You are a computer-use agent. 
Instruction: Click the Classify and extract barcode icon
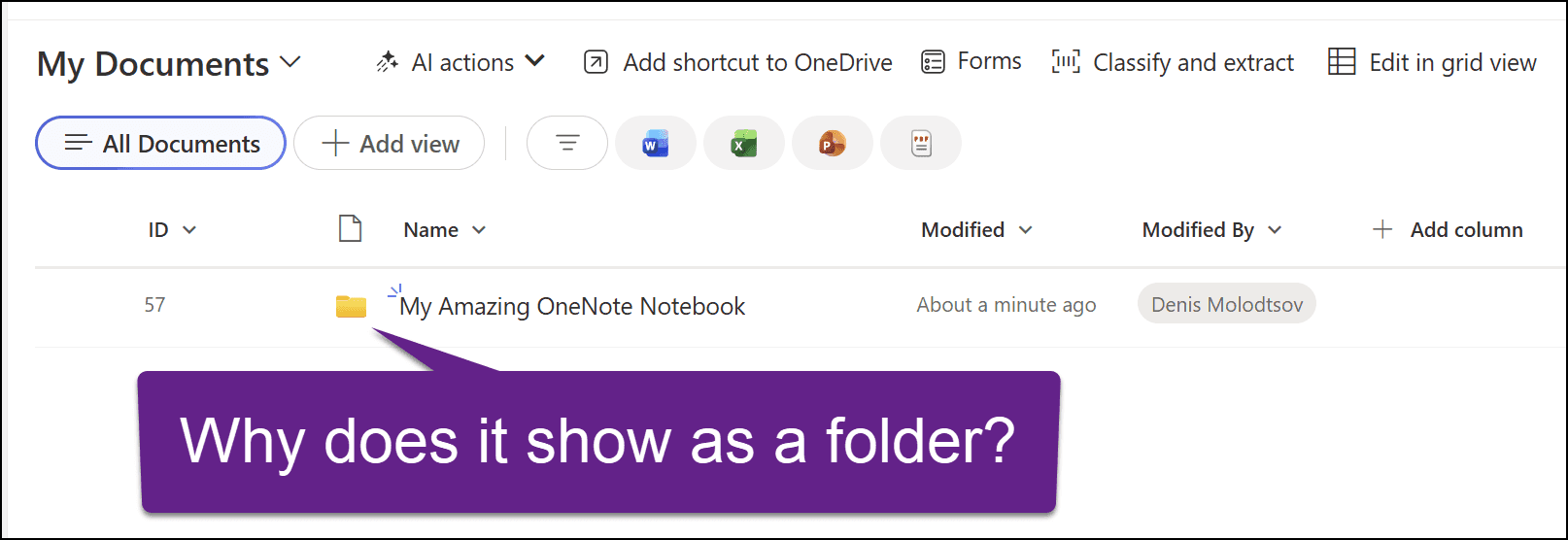tap(1066, 62)
